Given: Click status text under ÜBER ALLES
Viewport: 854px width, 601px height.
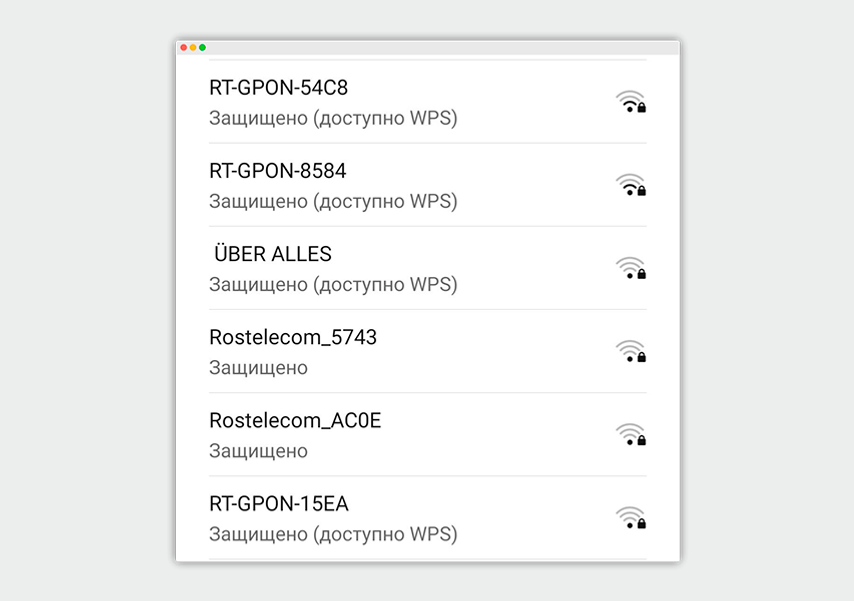Looking at the screenshot, I should click(x=333, y=285).
